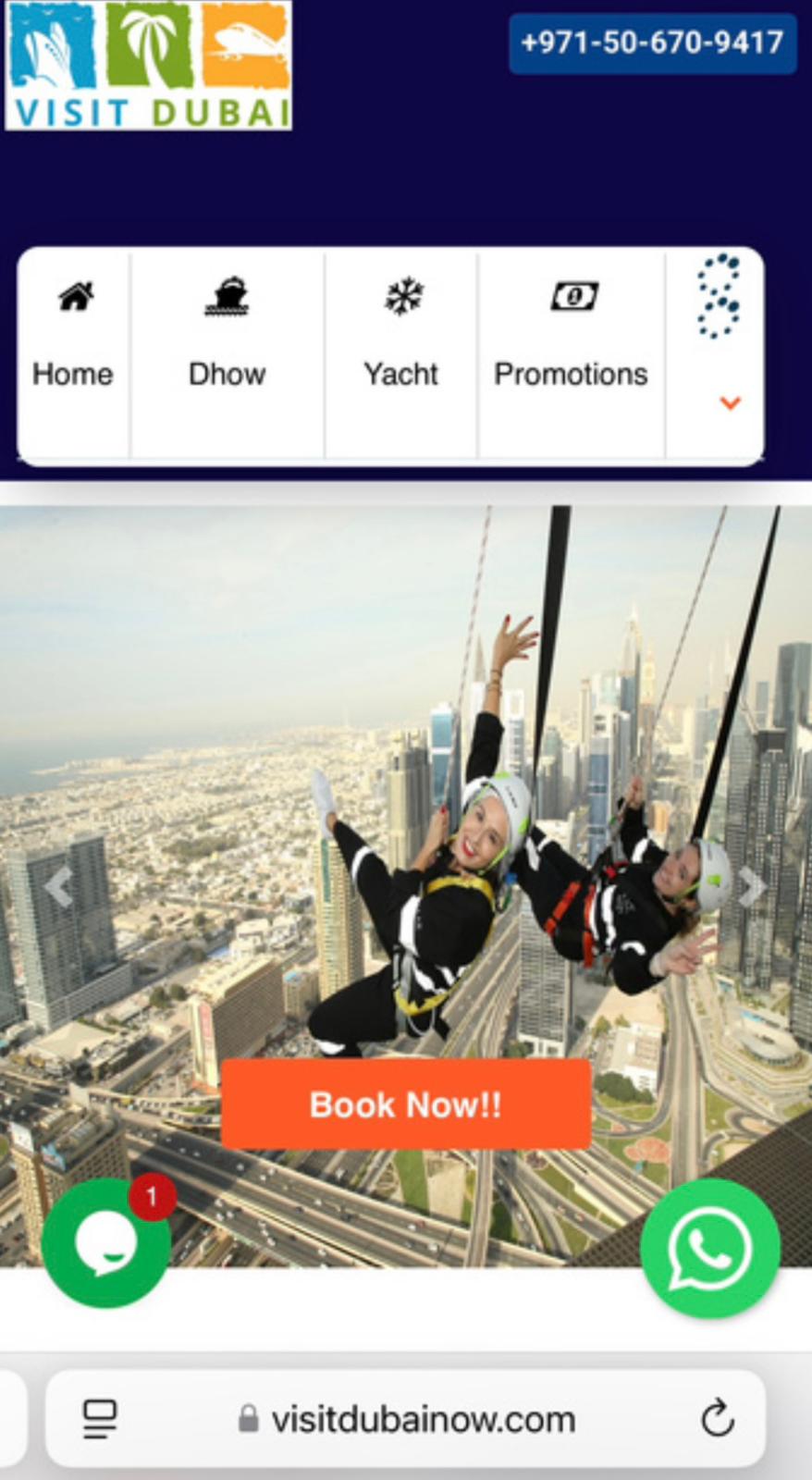812x1480 pixels.
Task: Select the Yacht menu label
Action: point(400,374)
